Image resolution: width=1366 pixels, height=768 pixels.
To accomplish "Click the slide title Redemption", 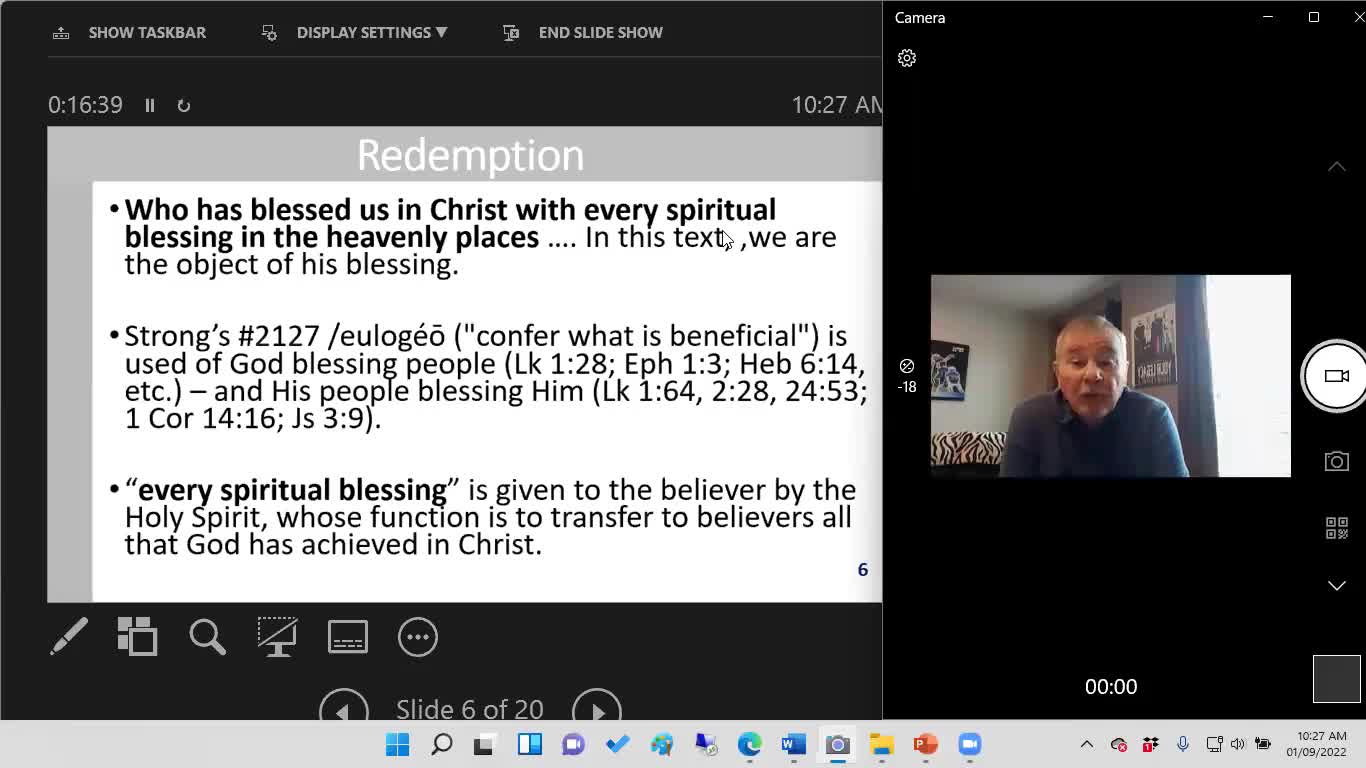I will (x=470, y=155).
